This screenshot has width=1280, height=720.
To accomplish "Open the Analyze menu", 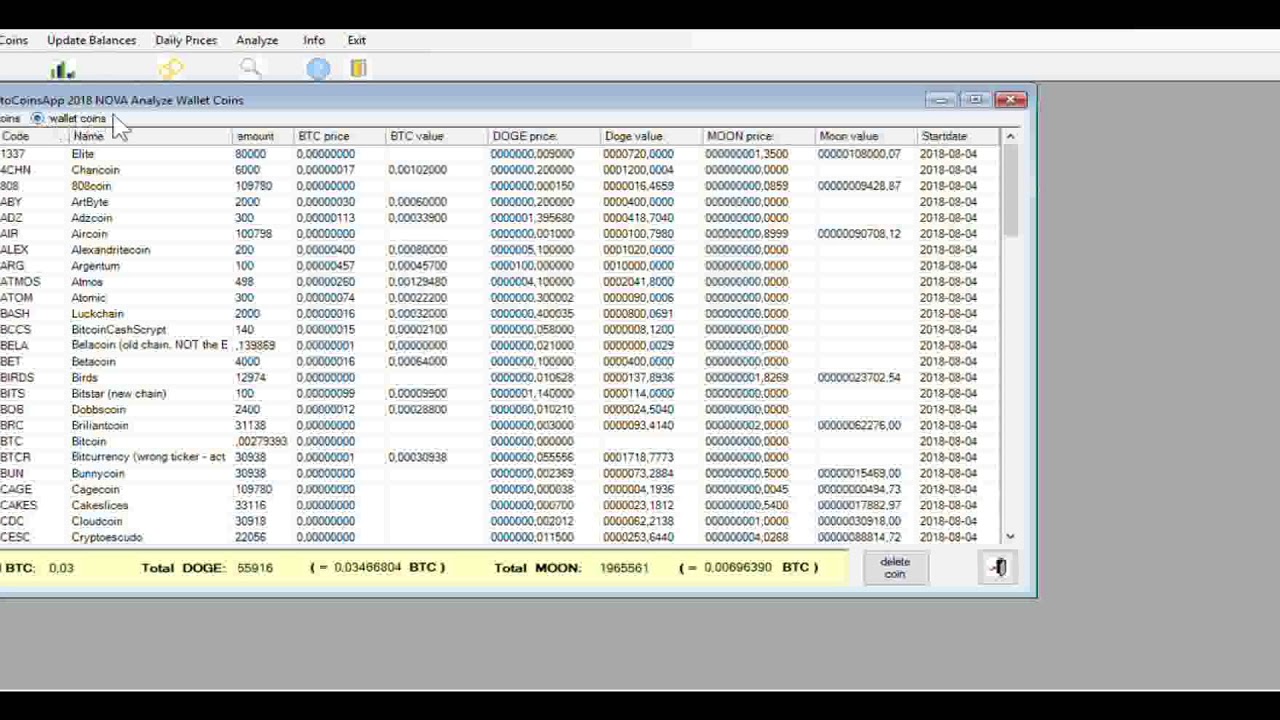I will click(257, 40).
